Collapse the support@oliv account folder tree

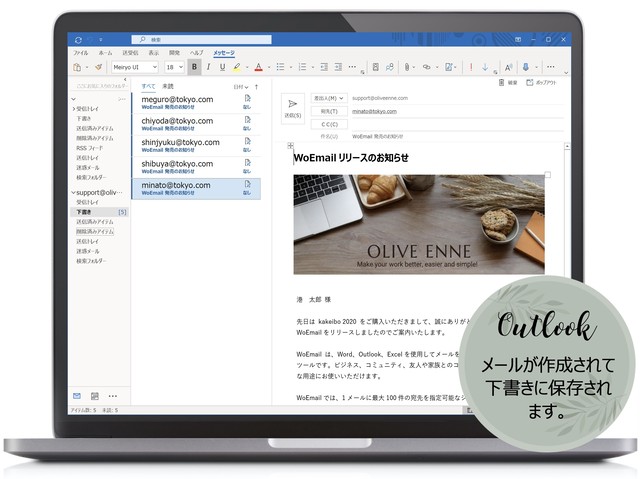tap(73, 193)
